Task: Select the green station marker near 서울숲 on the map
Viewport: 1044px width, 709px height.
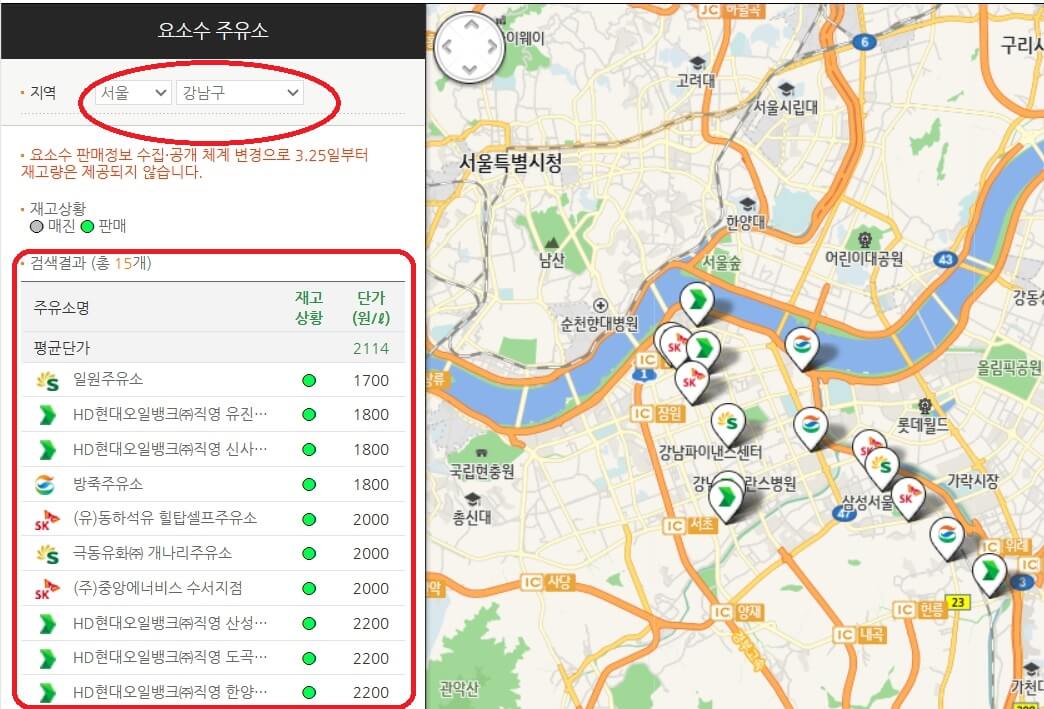Action: (697, 298)
